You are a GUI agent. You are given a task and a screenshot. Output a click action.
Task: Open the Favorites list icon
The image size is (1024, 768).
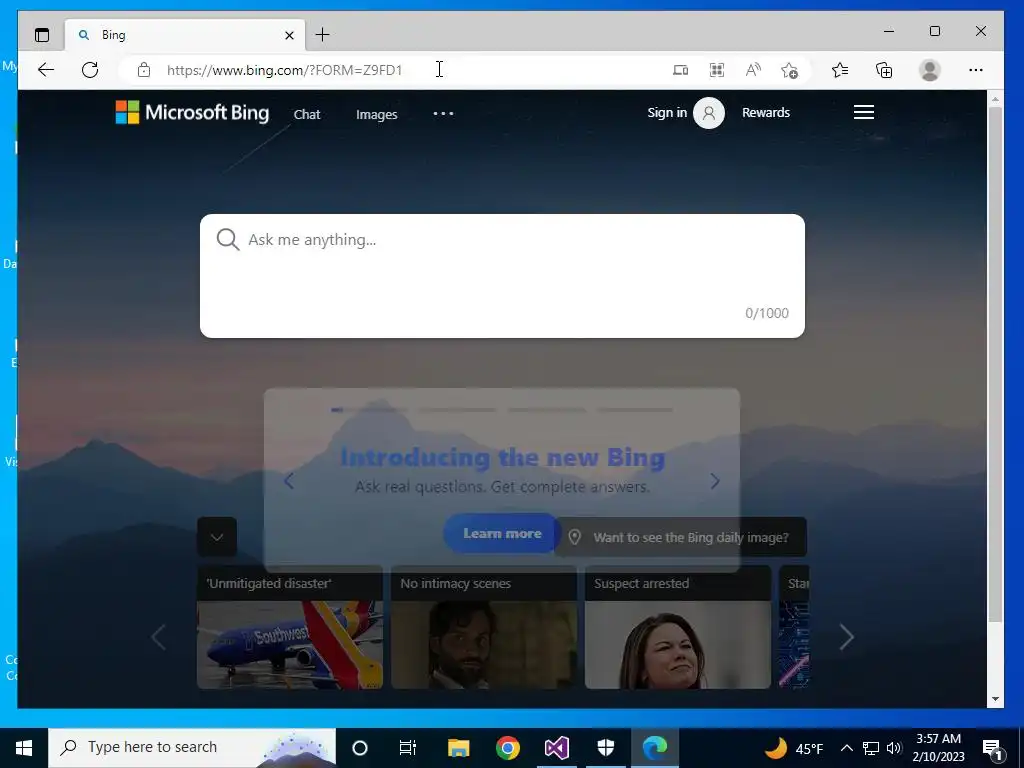point(840,70)
